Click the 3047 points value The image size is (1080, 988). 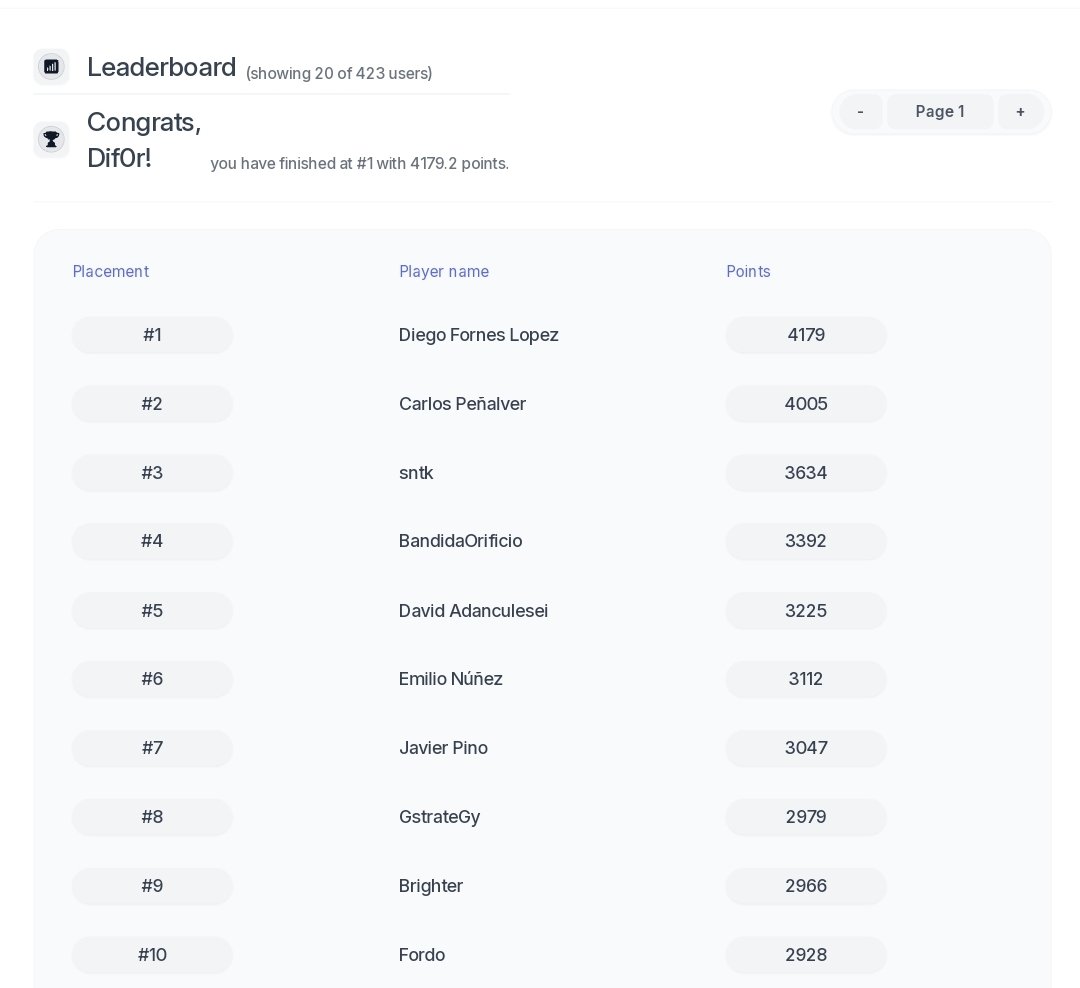pos(806,748)
